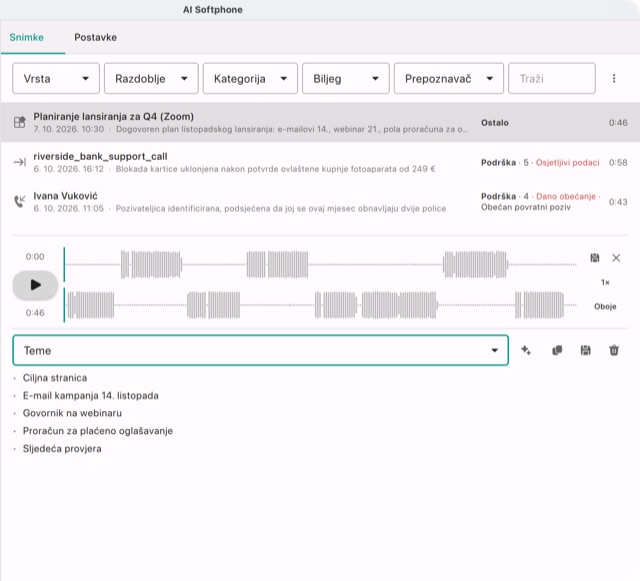Open the Teme view selector dropdown
This screenshot has width=640, height=581.
click(260, 350)
